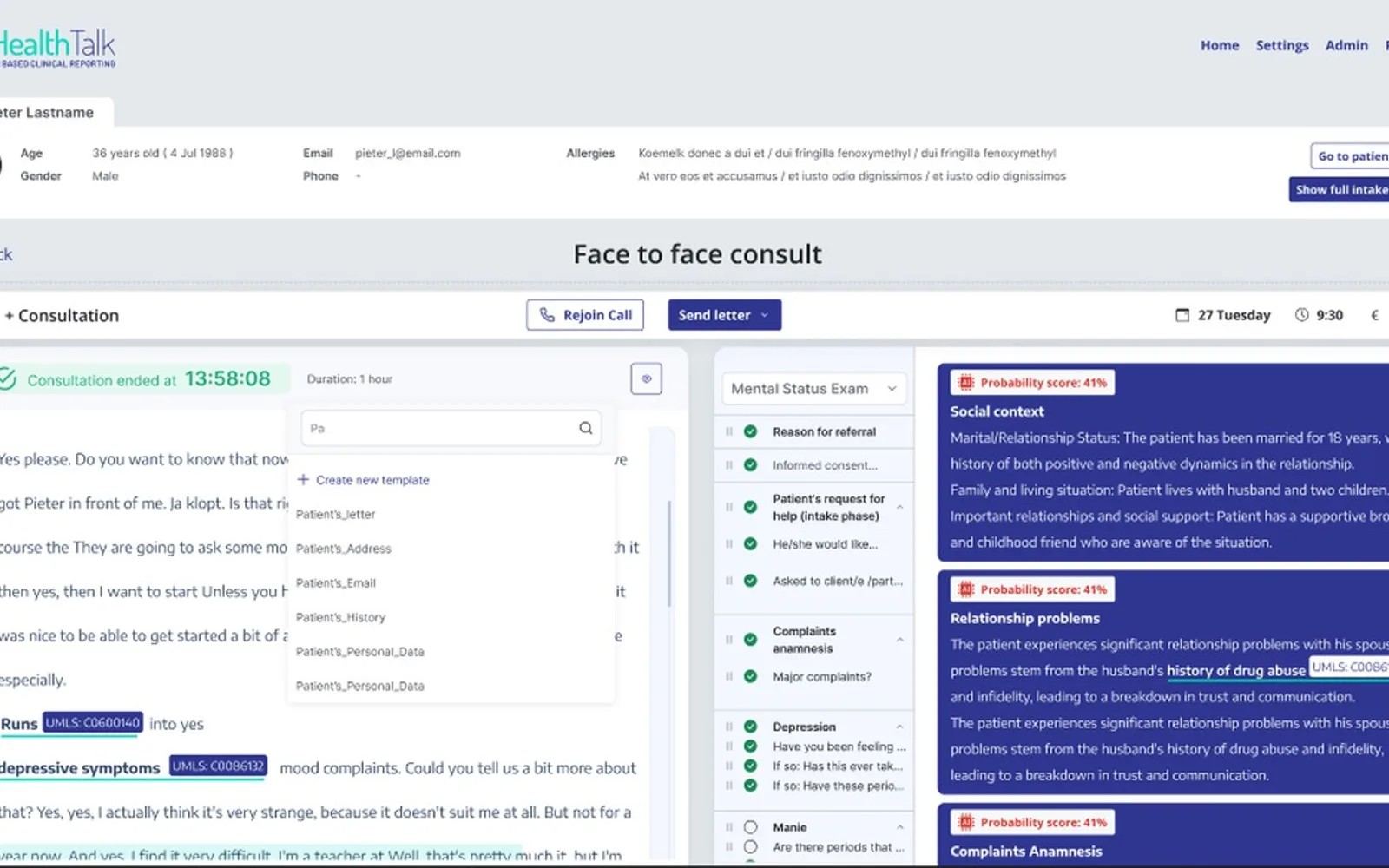Viewport: 1389px width, 868px height.
Task: Toggle the Reason for referral check circle
Action: tap(751, 431)
